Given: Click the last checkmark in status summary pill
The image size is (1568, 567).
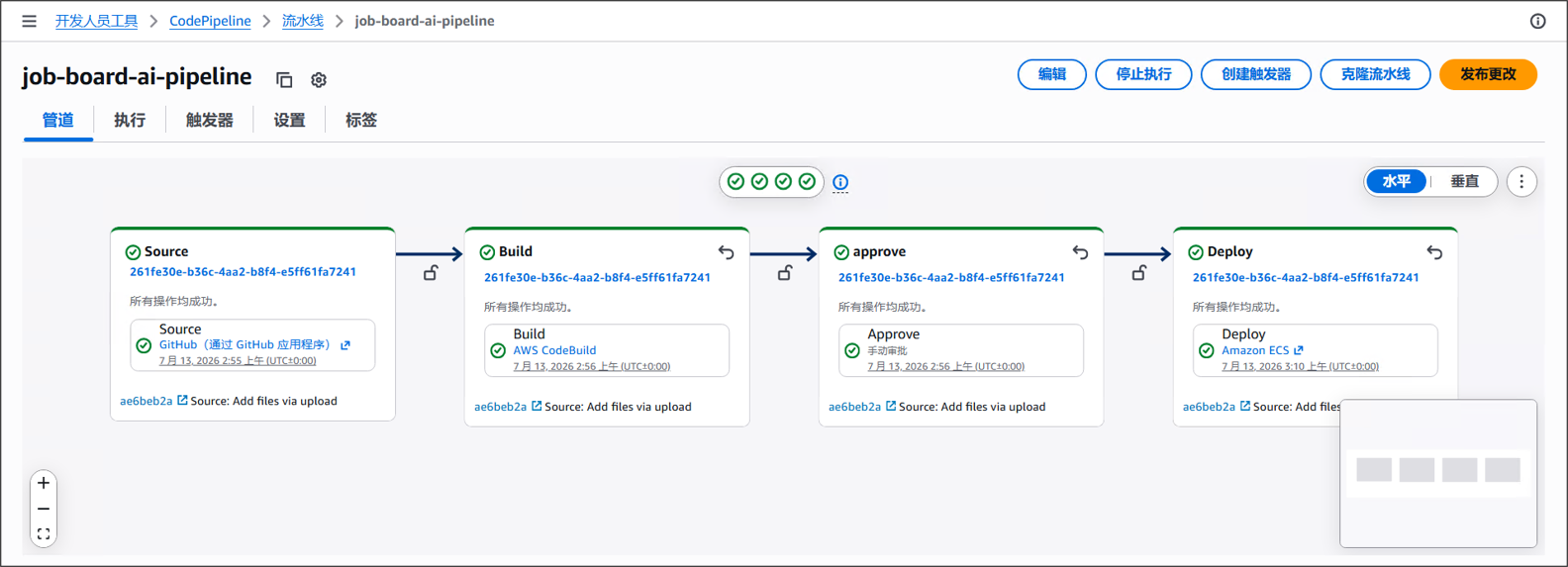Looking at the screenshot, I should pos(807,181).
